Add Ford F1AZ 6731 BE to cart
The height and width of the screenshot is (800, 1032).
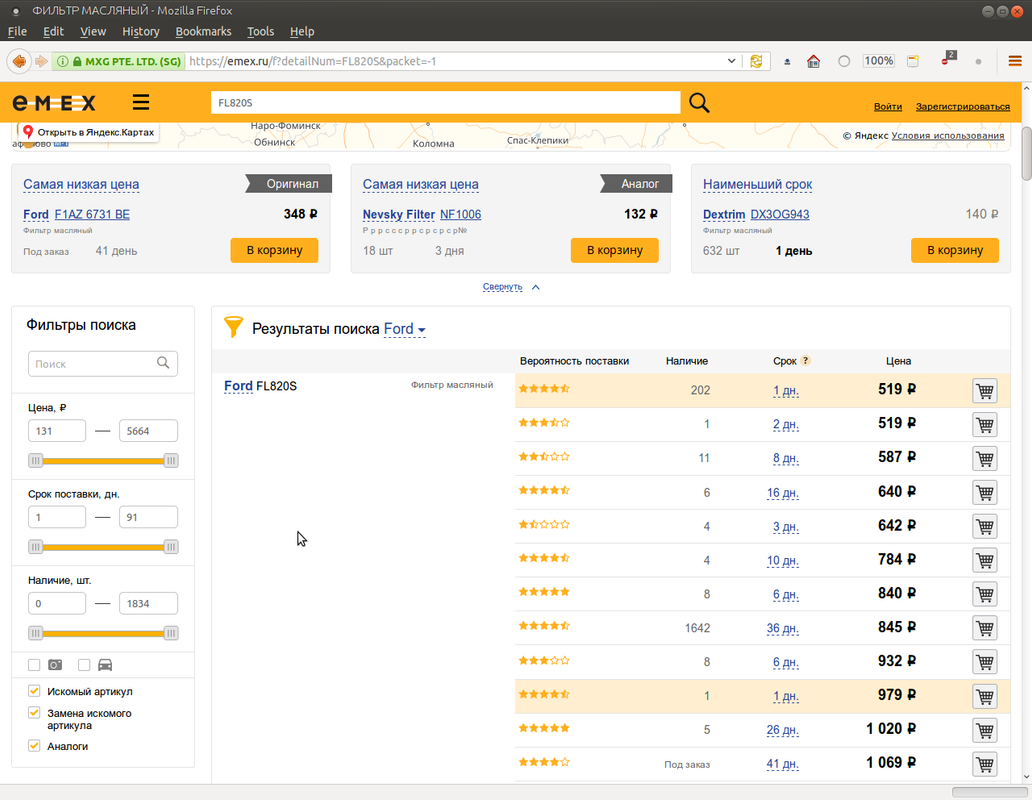[x=274, y=250]
